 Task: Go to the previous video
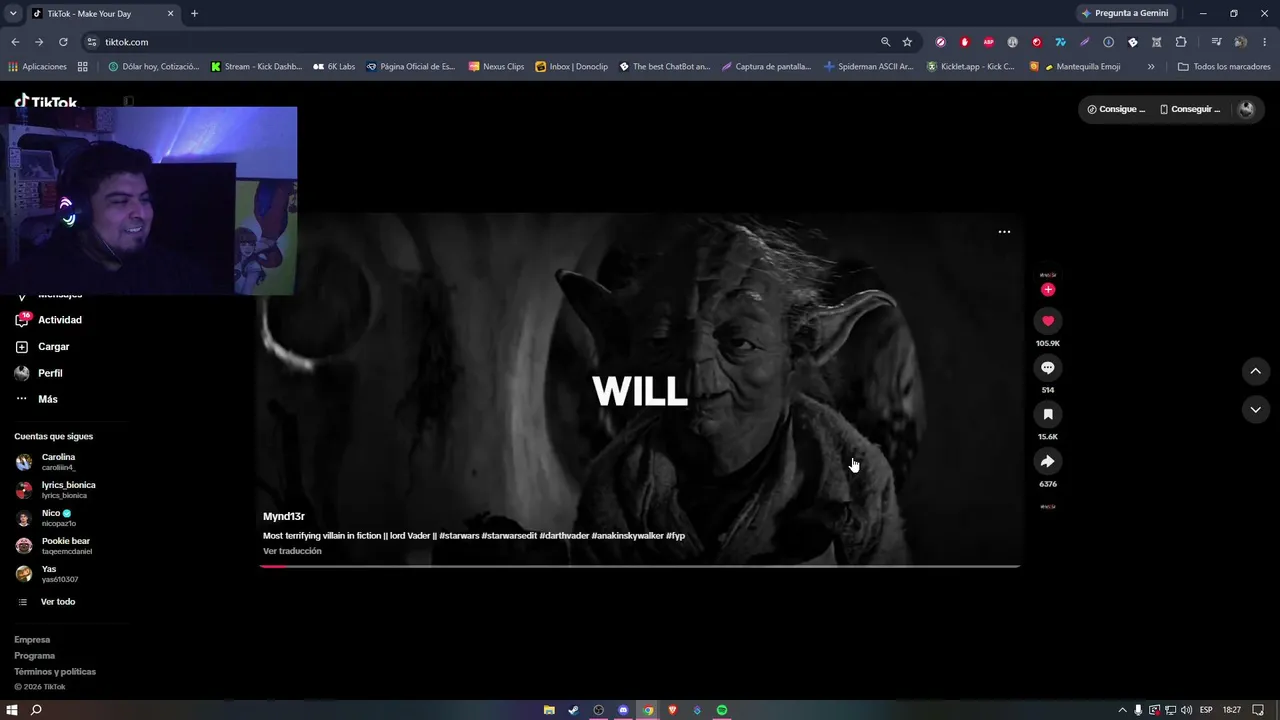pos(1255,372)
